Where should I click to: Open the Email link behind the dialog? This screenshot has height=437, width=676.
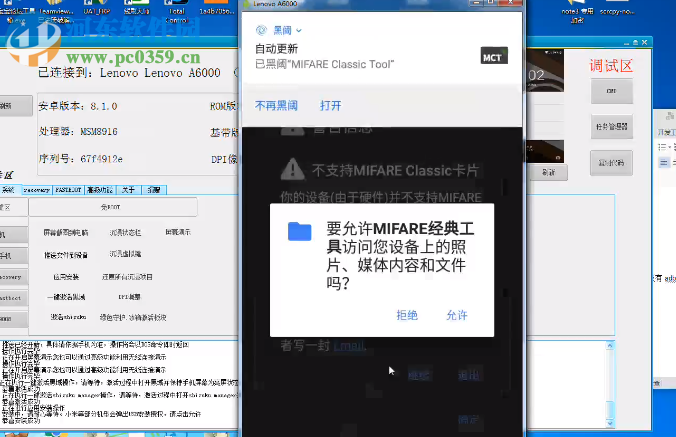[349, 346]
